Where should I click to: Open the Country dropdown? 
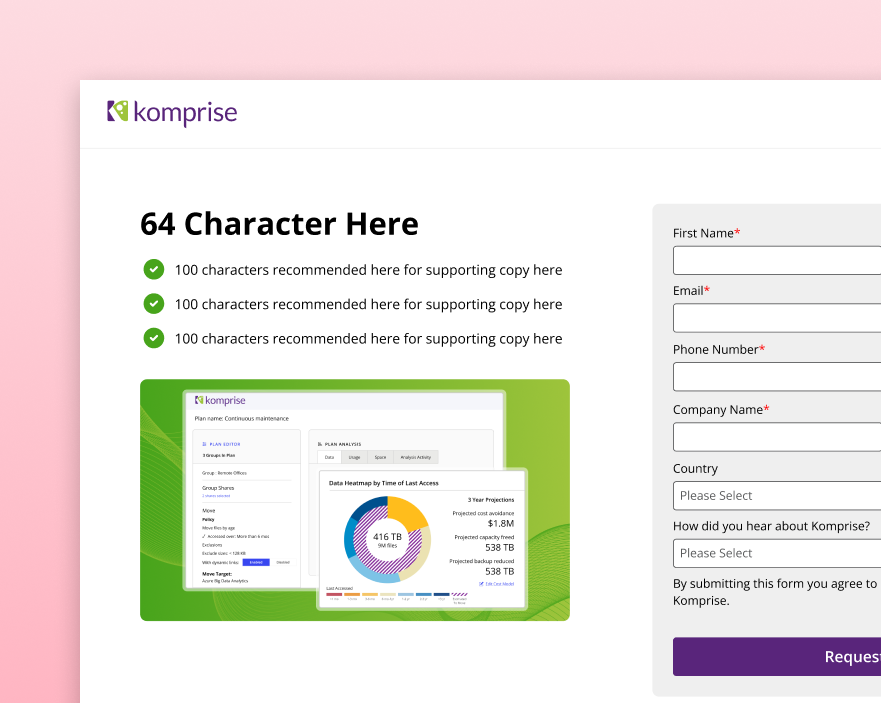[x=778, y=495]
